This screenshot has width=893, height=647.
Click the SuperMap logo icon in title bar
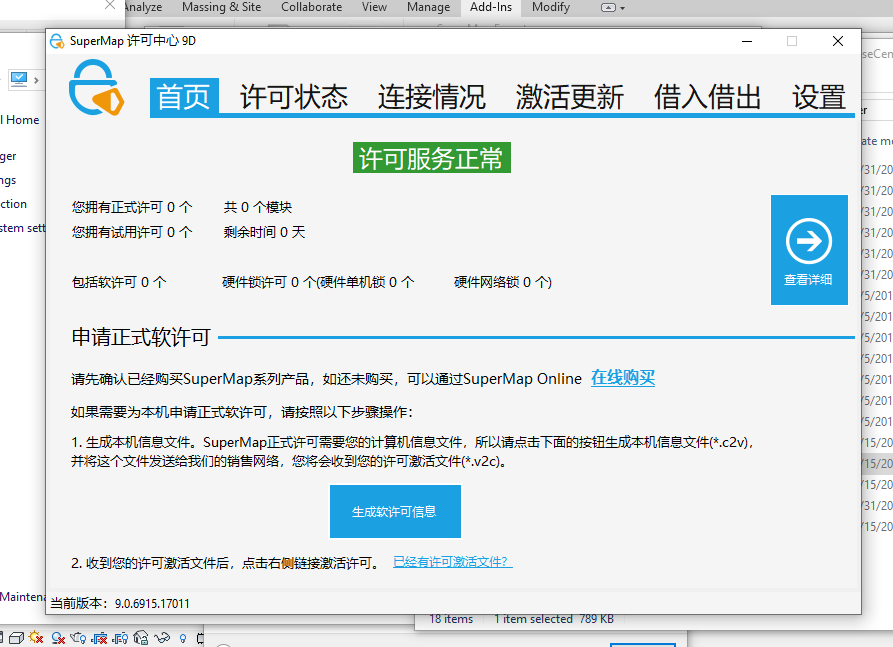pyautogui.click(x=56, y=41)
